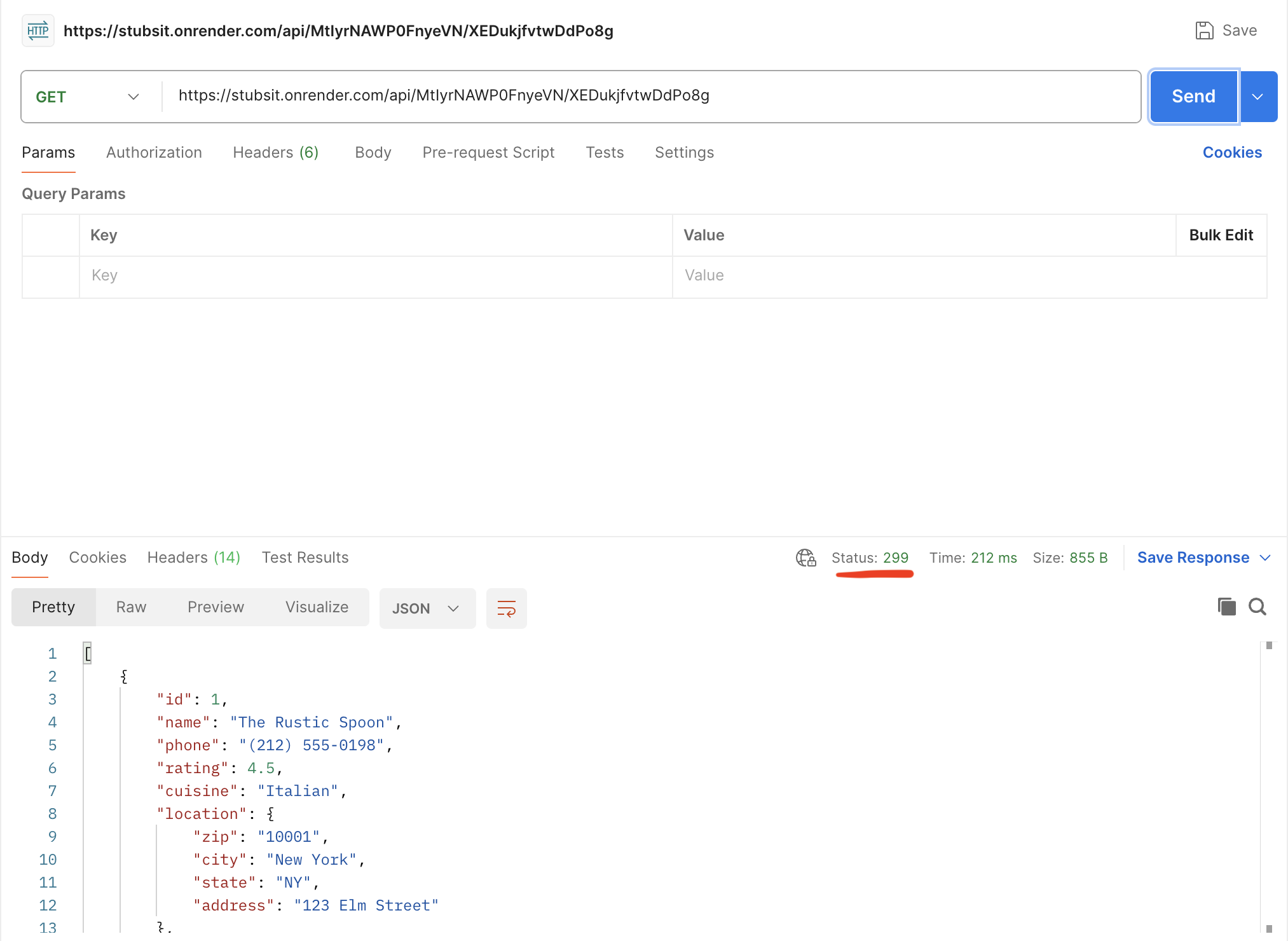Expand Save Response chevron menu
1288x941 pixels.
[1265, 558]
